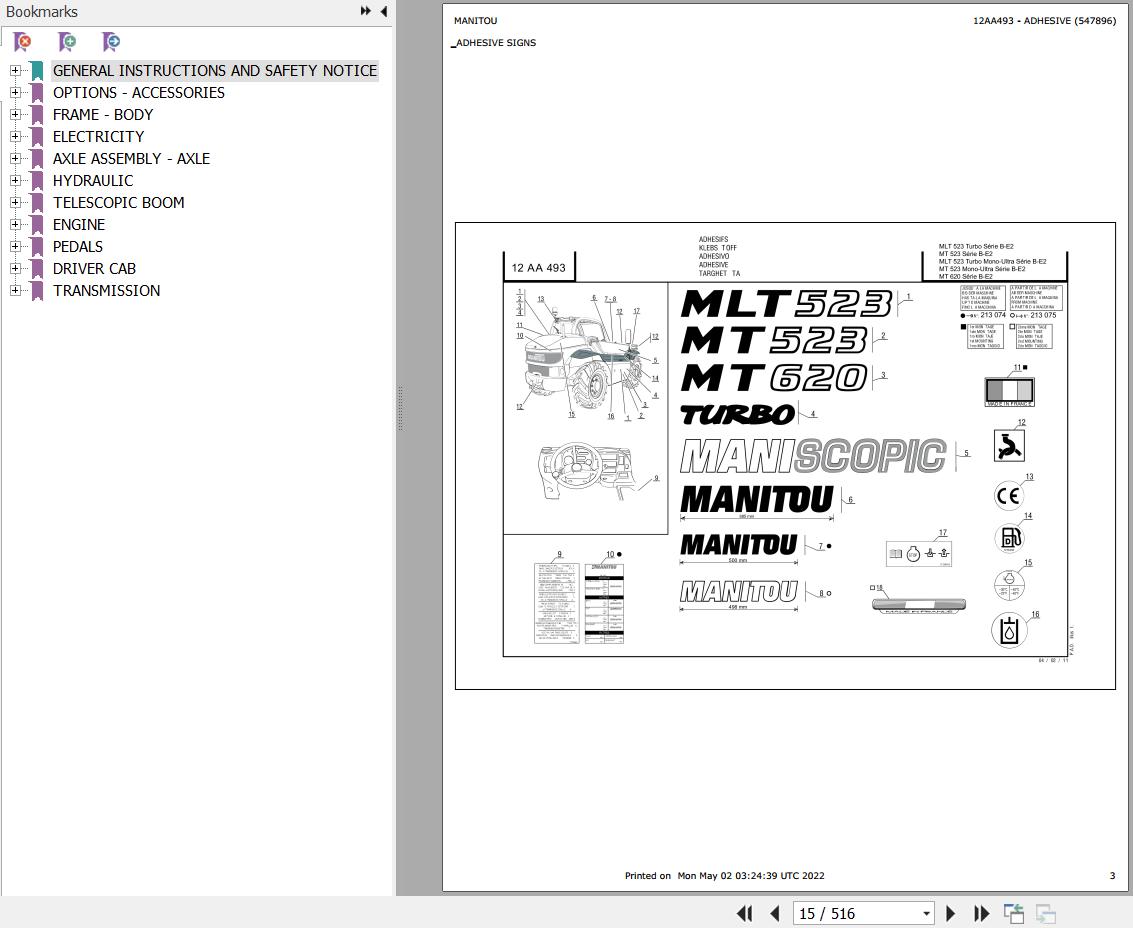Viewport: 1133px width, 928px height.
Task: Click the MANITOU header text on page
Action: click(475, 20)
